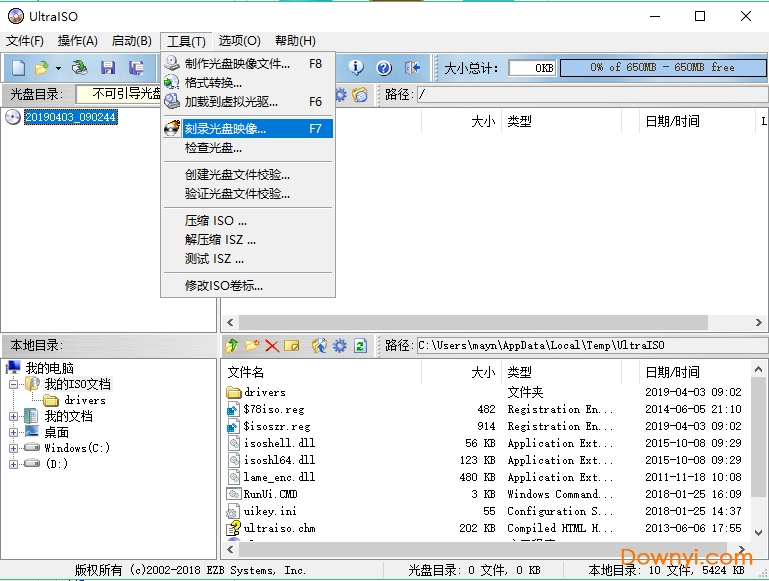The width and height of the screenshot is (769, 581).
Task: Choose 加载到虚拟光驱... menu entry
Action: pos(248,101)
